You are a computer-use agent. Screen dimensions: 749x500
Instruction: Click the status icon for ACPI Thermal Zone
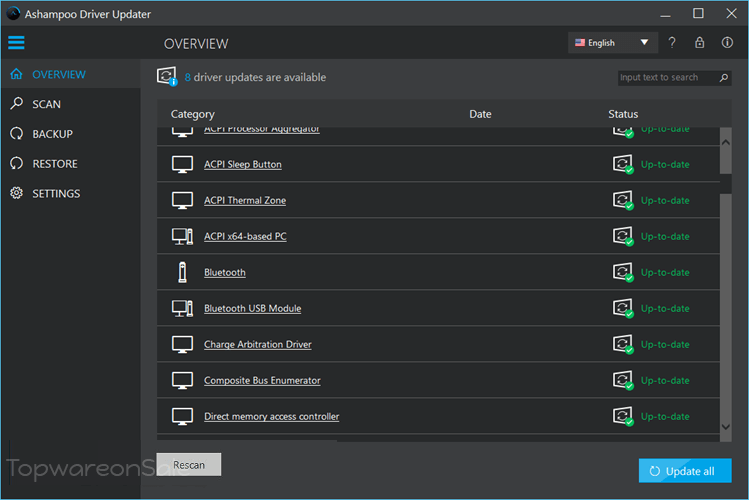(x=623, y=201)
